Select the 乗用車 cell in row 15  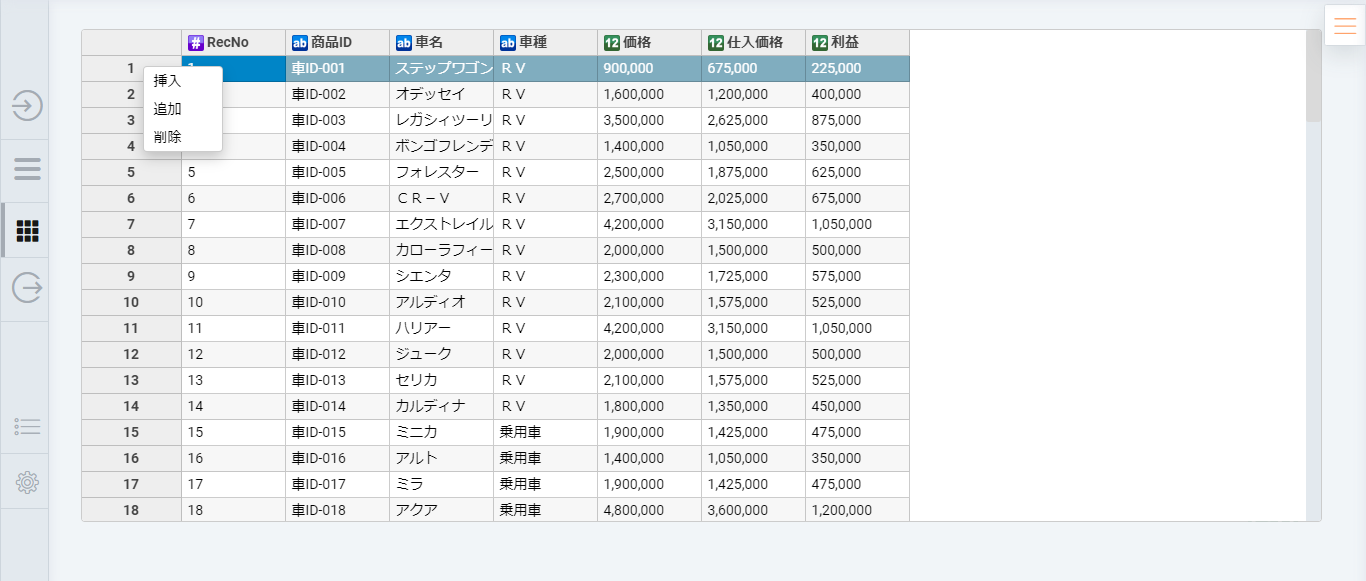[545, 432]
